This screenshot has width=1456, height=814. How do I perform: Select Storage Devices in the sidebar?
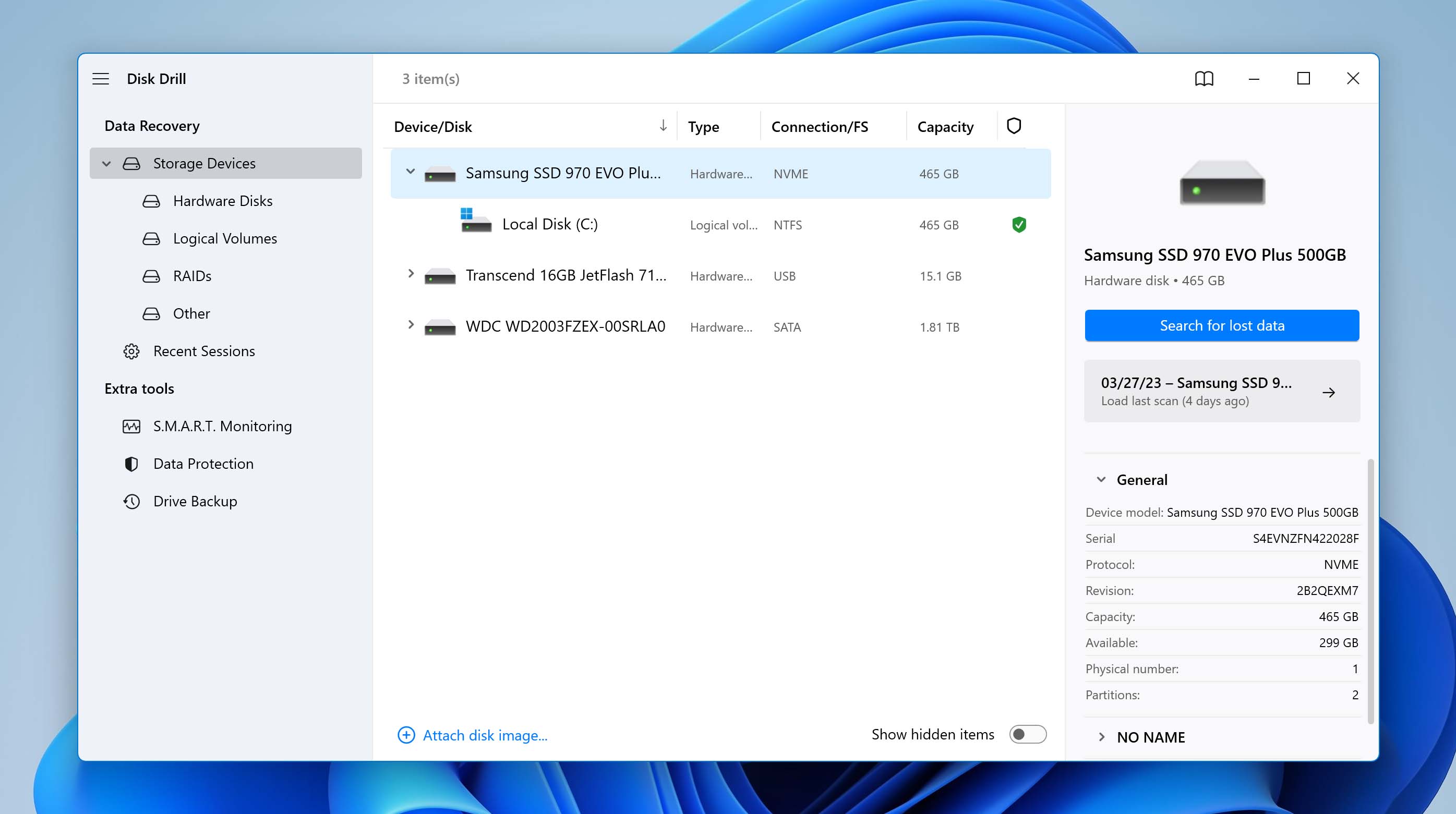(204, 163)
